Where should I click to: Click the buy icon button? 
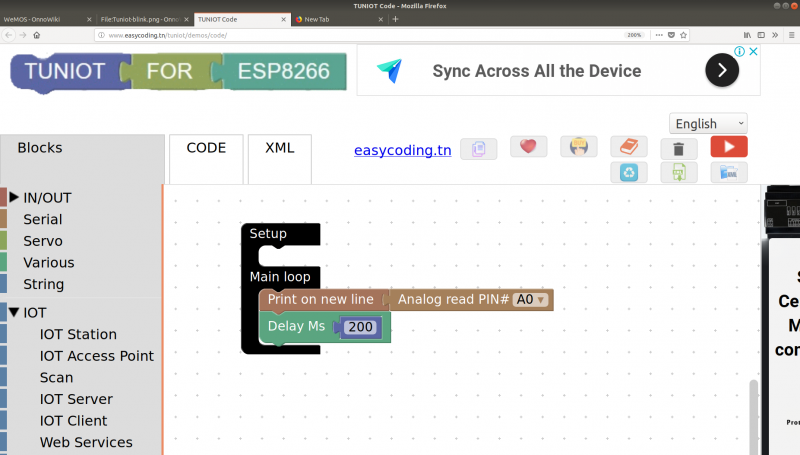tap(579, 147)
